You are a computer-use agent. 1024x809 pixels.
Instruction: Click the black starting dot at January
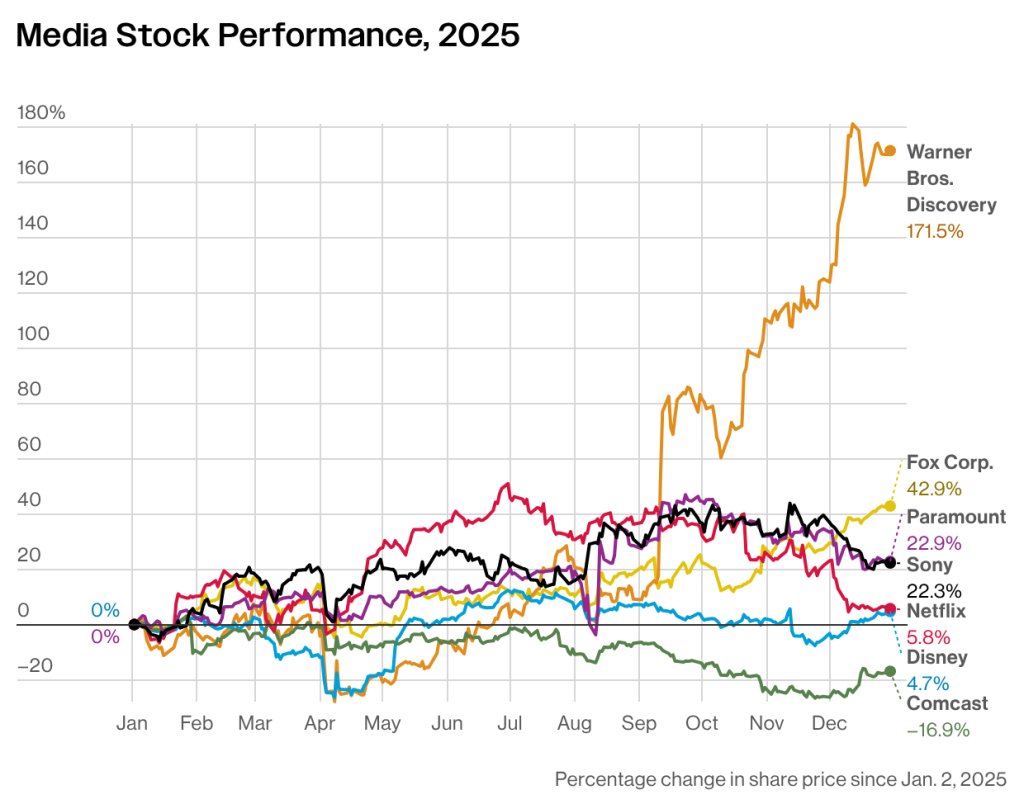pyautogui.click(x=134, y=624)
